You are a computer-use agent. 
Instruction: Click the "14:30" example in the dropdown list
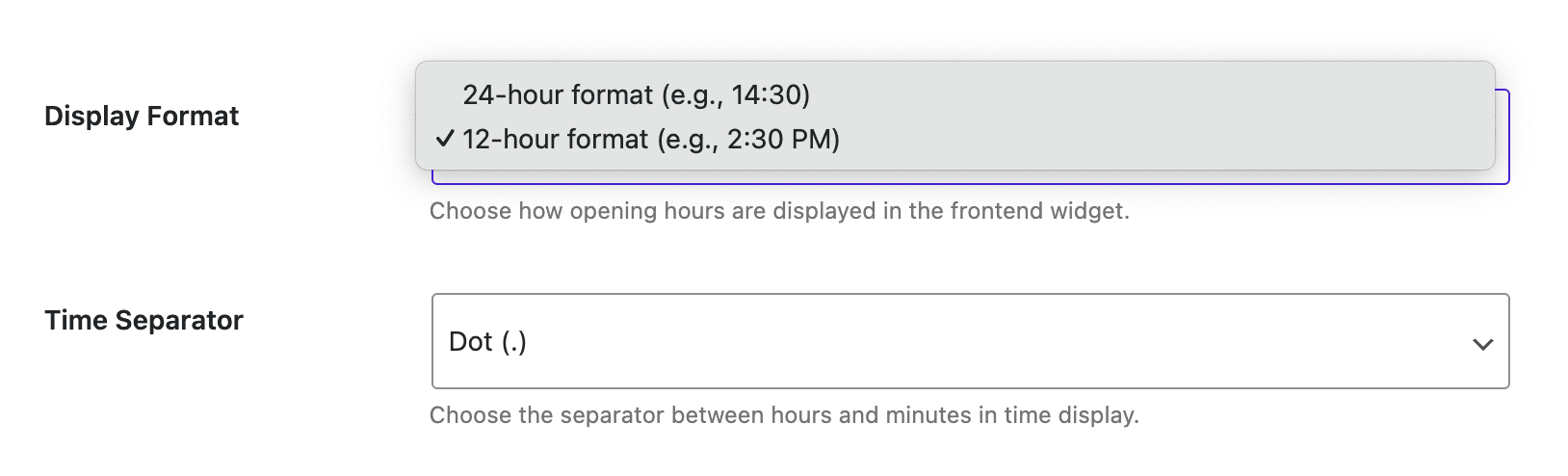[x=769, y=94]
